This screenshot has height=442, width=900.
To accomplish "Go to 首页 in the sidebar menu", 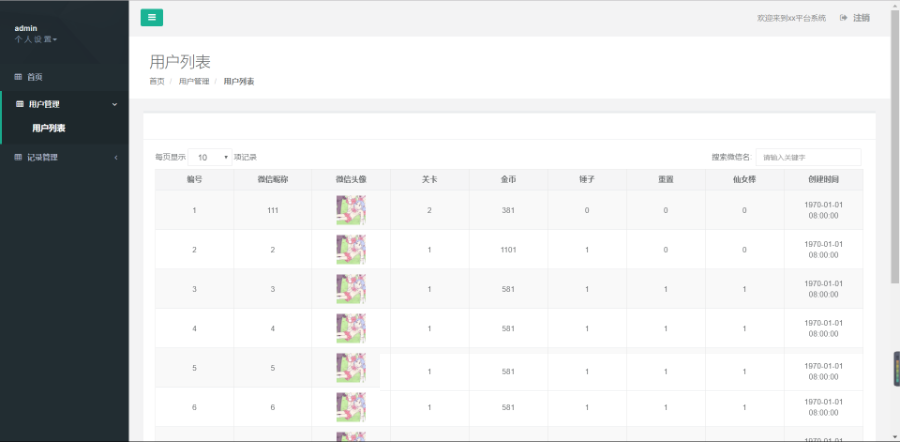I will click(35, 77).
